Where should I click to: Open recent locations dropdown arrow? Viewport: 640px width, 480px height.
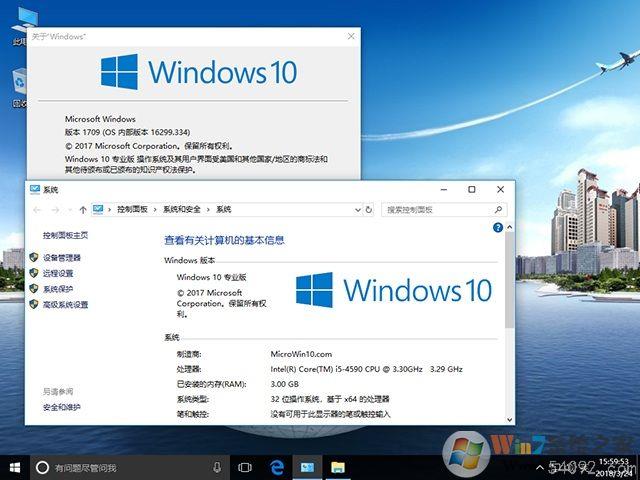tap(70, 210)
